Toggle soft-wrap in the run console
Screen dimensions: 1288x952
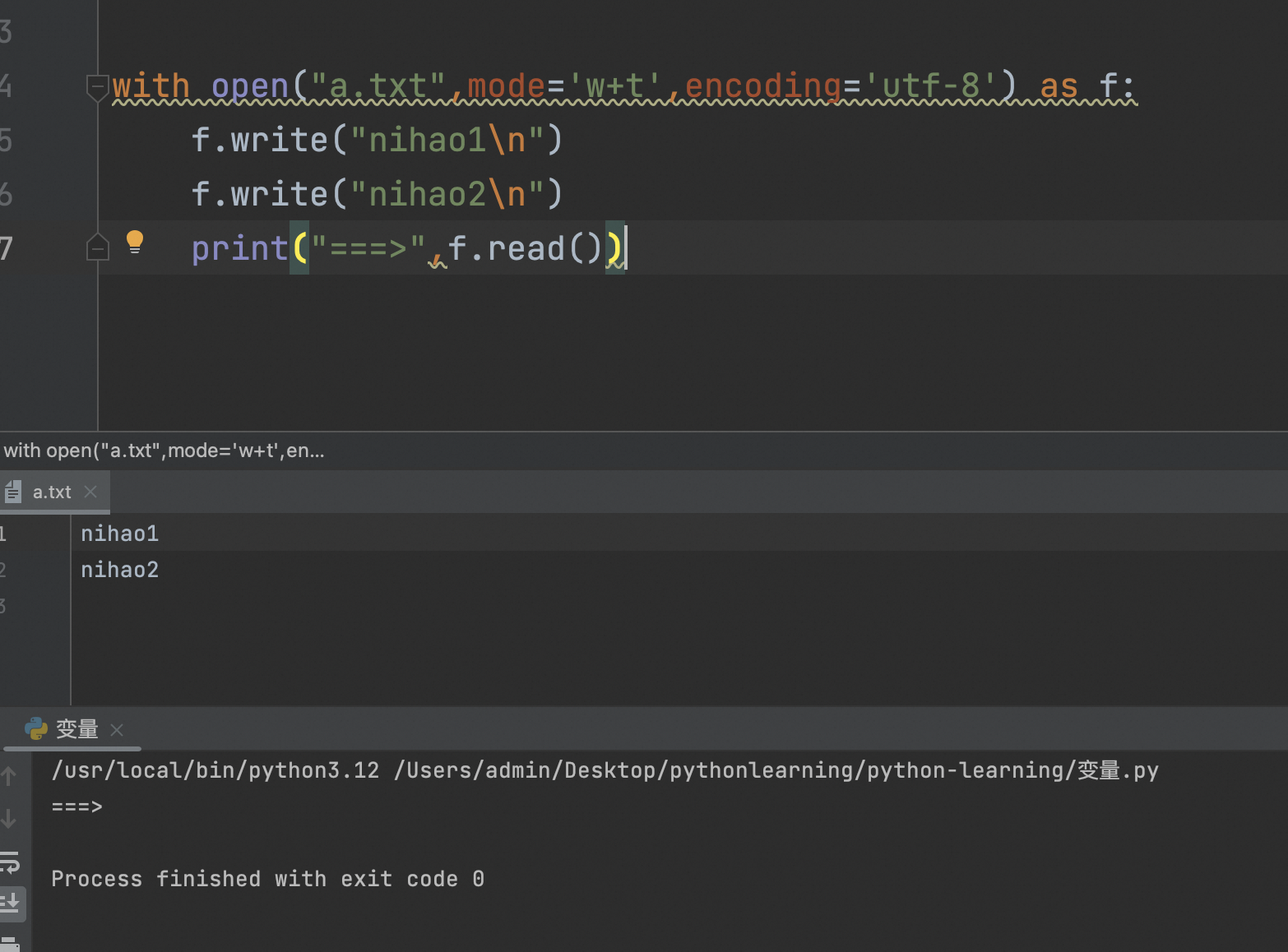coord(10,862)
